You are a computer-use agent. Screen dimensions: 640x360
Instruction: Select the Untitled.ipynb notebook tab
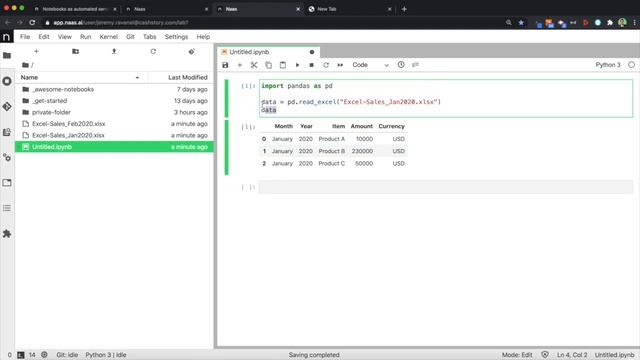pyautogui.click(x=268, y=52)
